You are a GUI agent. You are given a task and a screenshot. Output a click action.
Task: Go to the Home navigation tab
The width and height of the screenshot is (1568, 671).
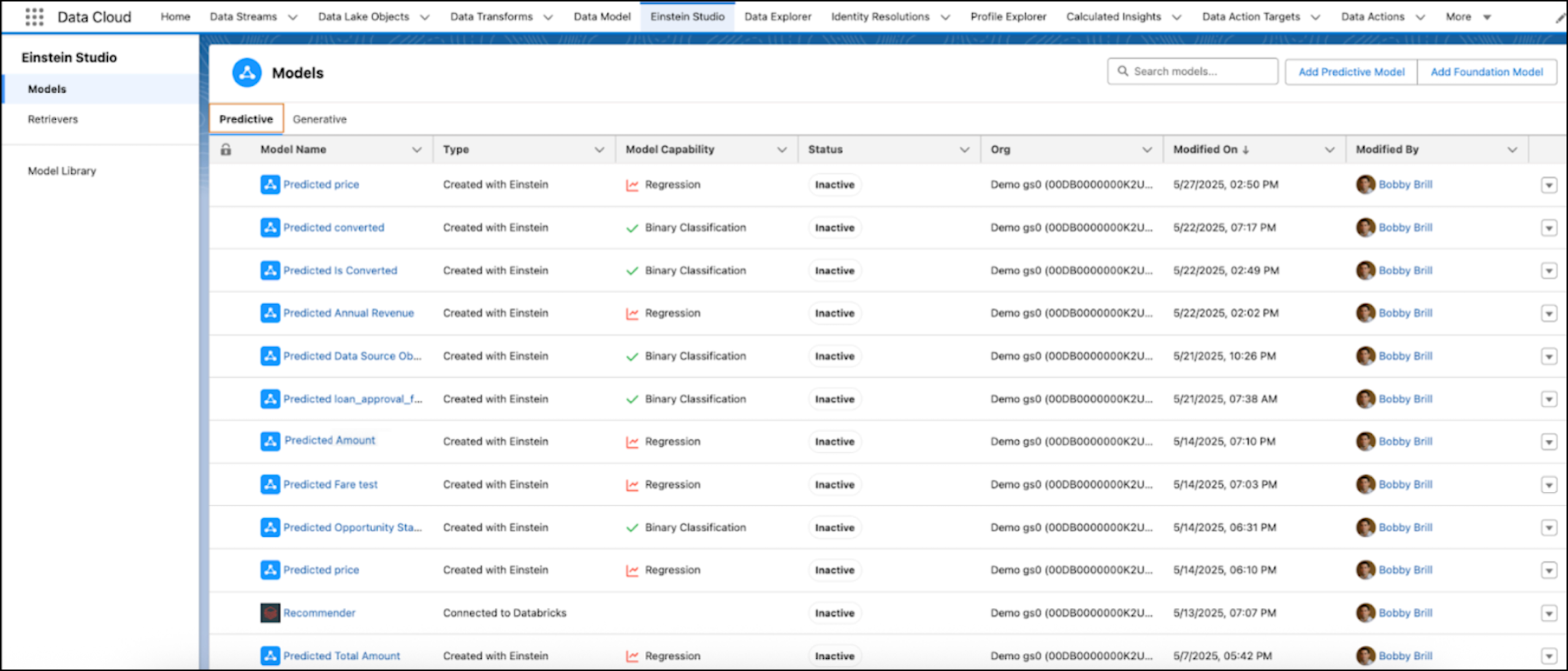point(175,17)
